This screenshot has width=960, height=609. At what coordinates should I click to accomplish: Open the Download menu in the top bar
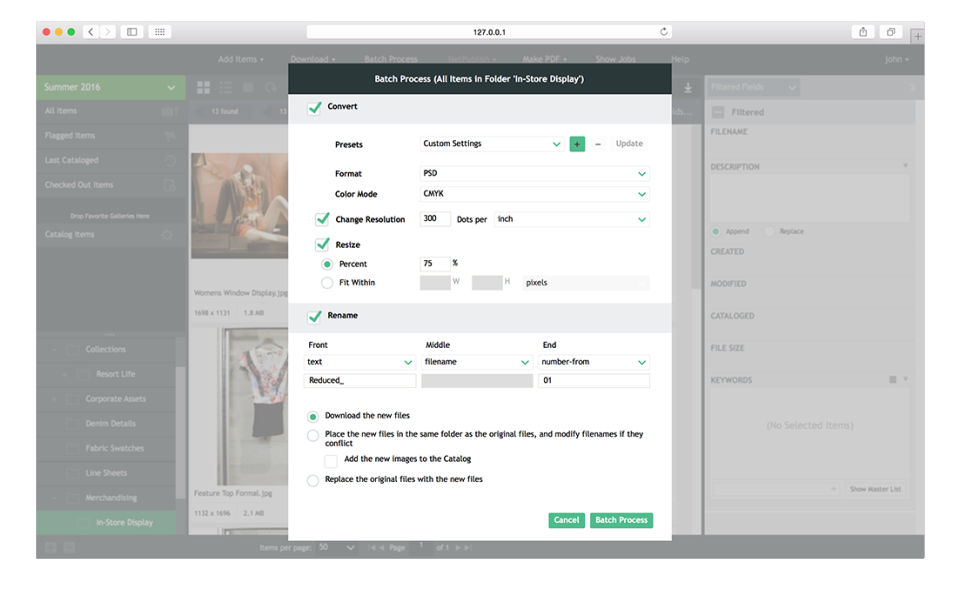click(x=312, y=58)
